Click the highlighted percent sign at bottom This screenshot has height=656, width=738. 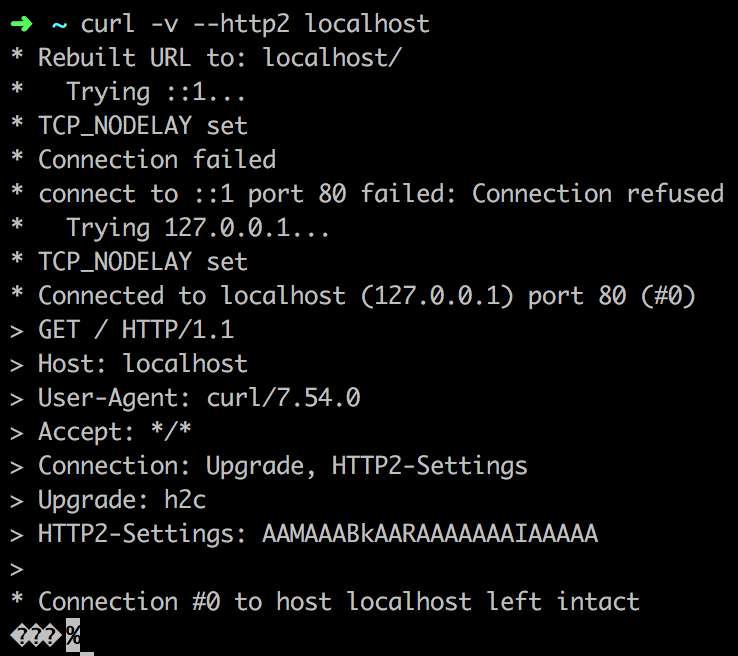click(73, 635)
